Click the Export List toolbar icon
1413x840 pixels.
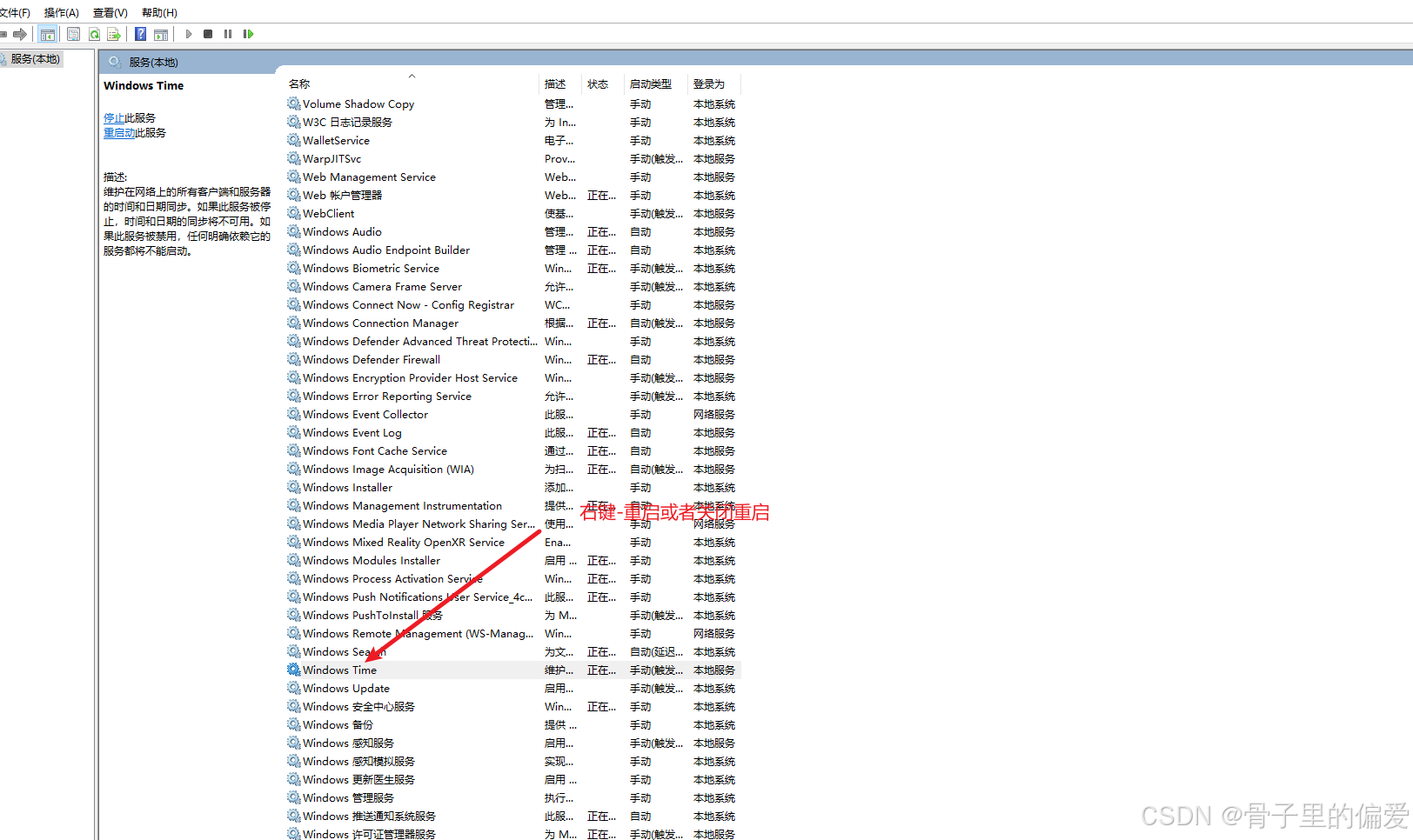pos(114,34)
